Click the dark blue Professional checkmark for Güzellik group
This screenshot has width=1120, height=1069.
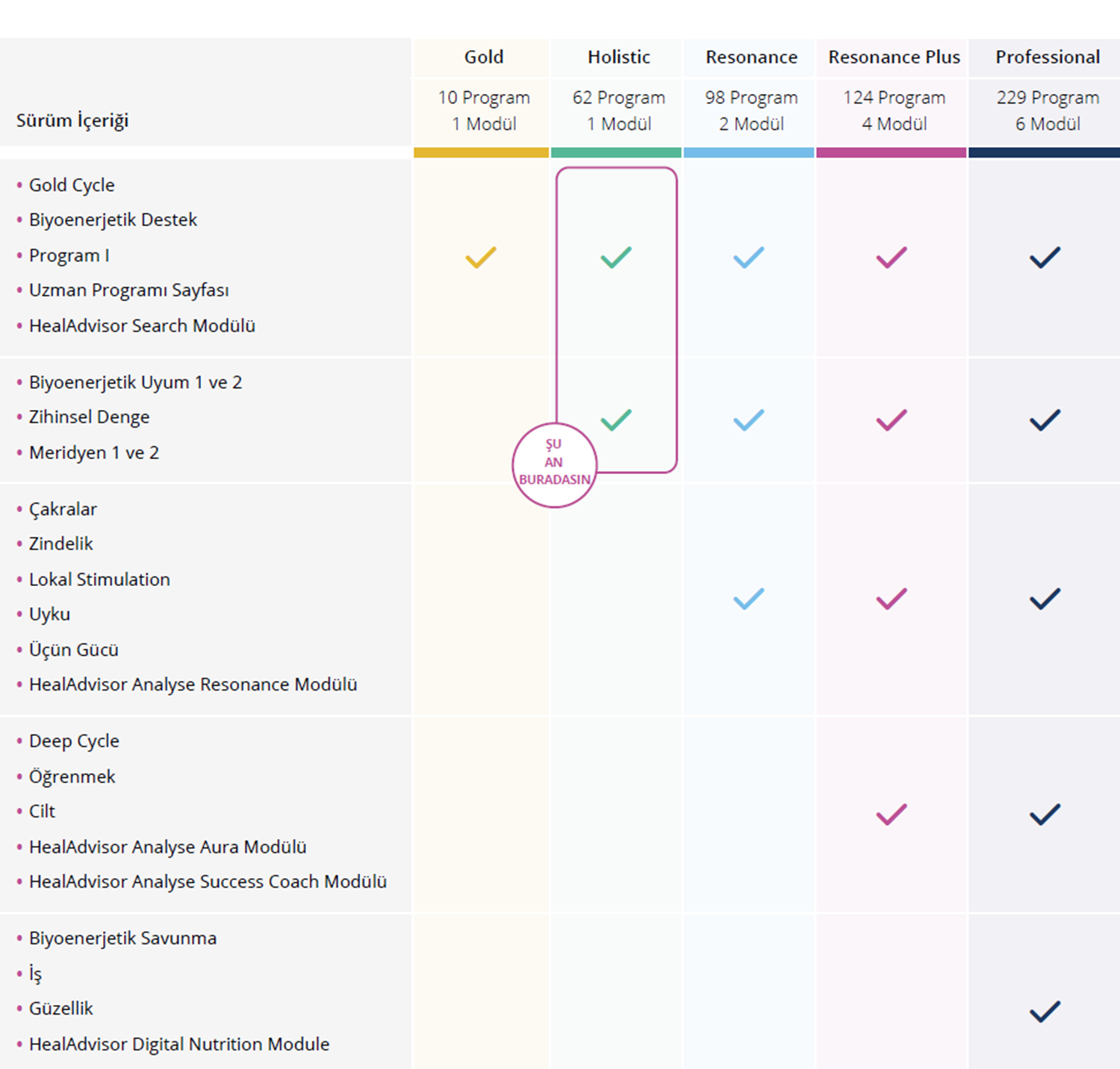1045,1011
